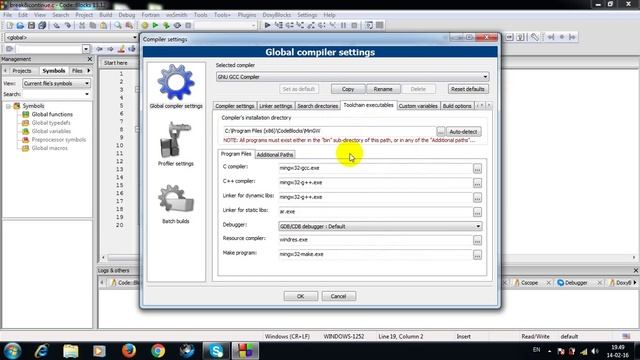Open the Debugger dropdown
The image size is (640, 360).
[x=380, y=226]
